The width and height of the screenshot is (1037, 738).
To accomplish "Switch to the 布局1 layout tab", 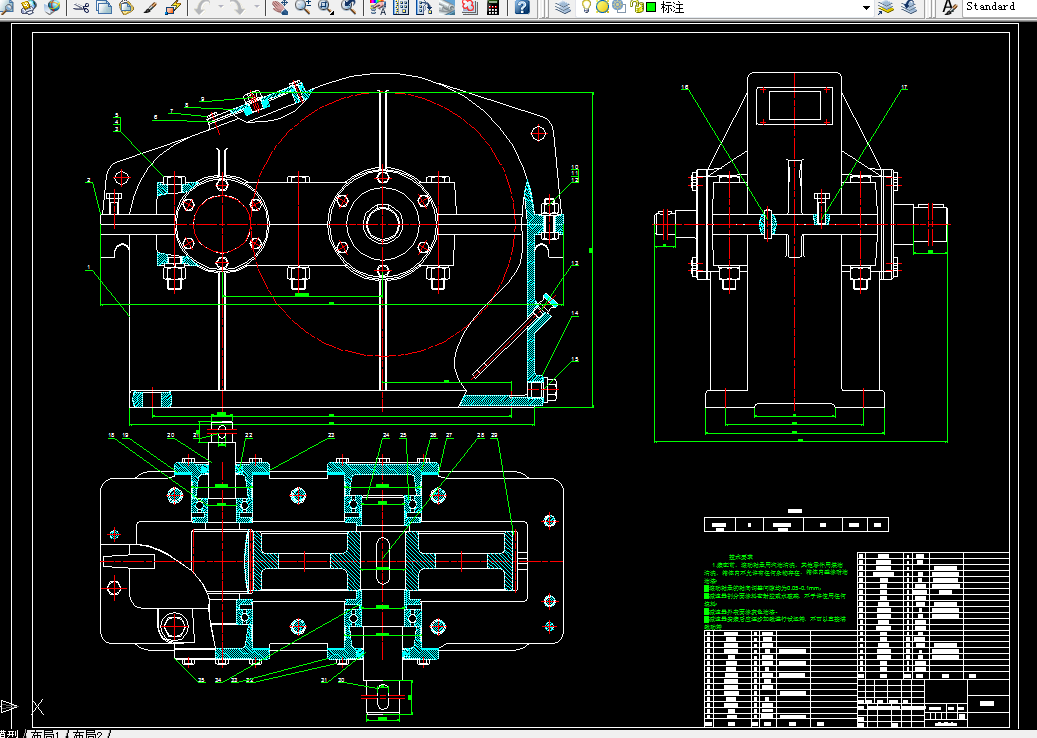I will (48, 734).
